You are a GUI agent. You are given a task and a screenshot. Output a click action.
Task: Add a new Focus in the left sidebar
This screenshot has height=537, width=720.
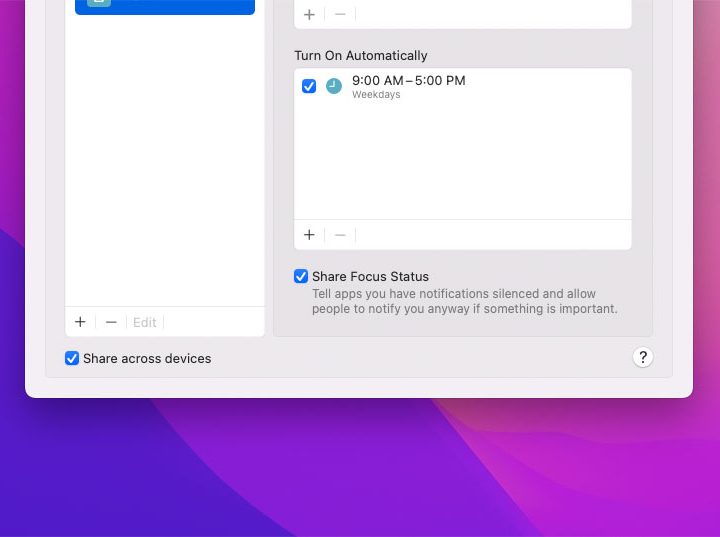(80, 322)
